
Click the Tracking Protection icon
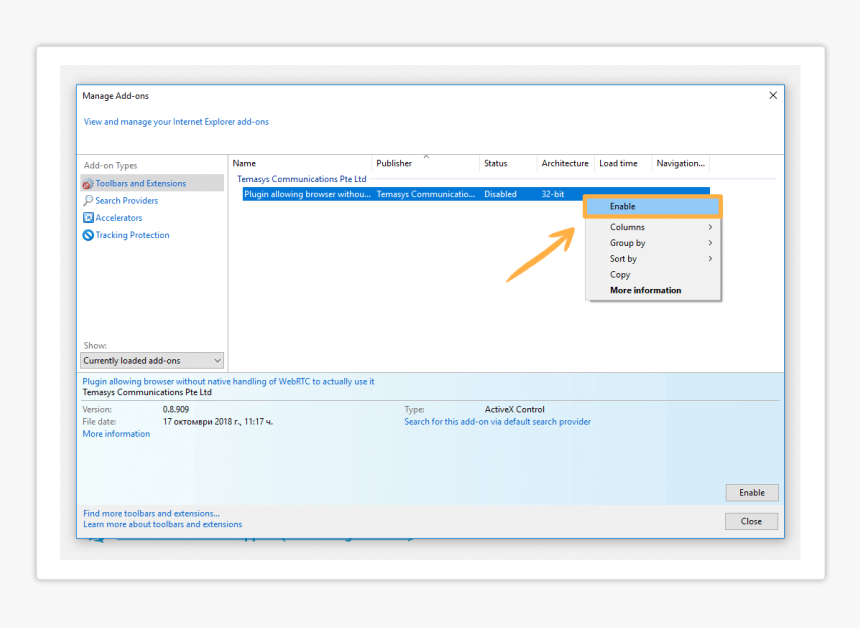88,236
